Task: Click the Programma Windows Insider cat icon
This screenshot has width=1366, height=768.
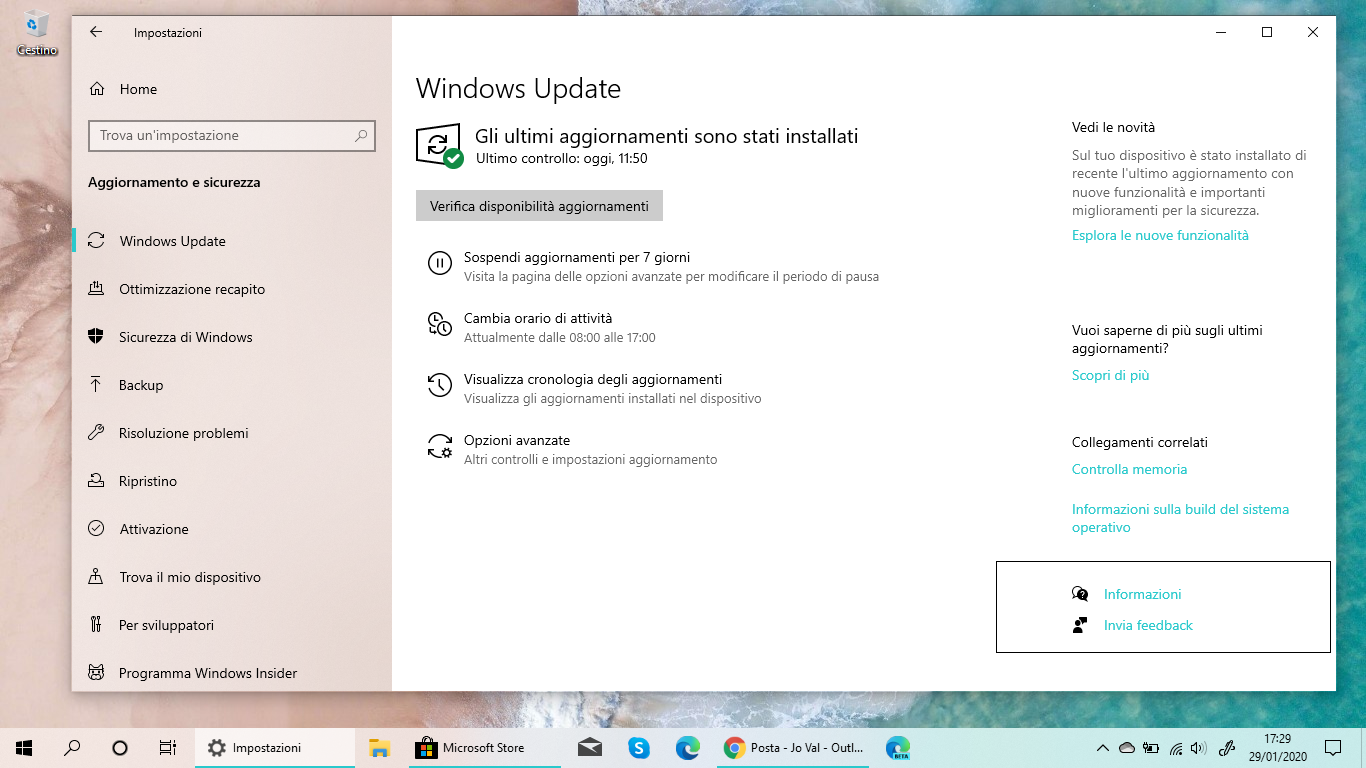Action: coord(96,672)
